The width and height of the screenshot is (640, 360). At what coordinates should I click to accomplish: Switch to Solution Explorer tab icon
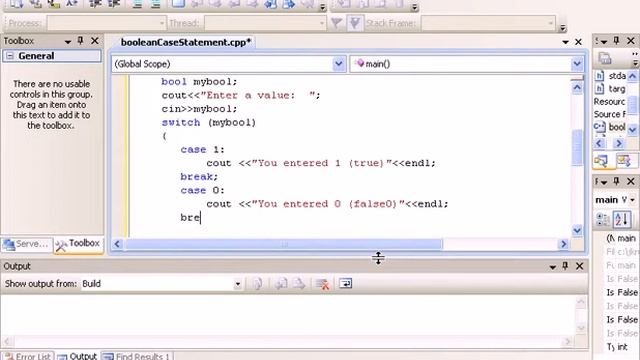coord(602,161)
